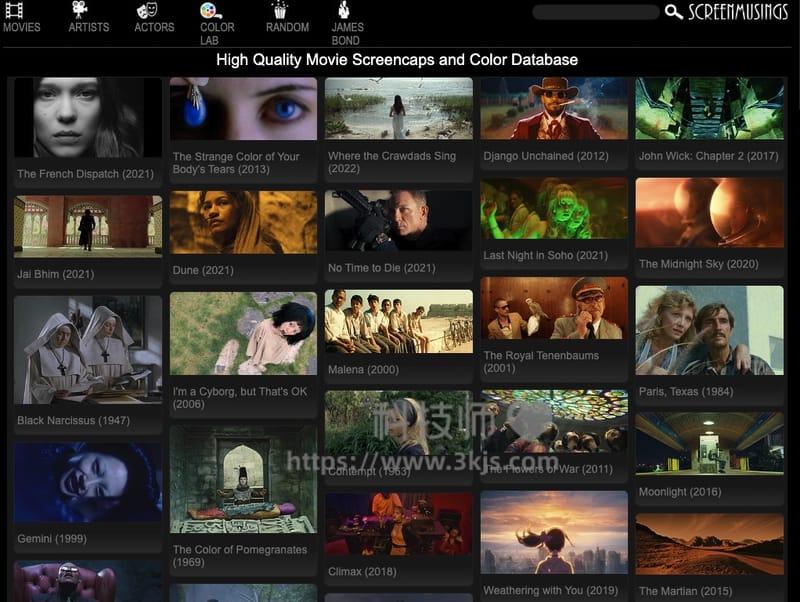Viewport: 800px width, 602px height.
Task: Open The Martian (2015) thumbnail
Action: (709, 544)
